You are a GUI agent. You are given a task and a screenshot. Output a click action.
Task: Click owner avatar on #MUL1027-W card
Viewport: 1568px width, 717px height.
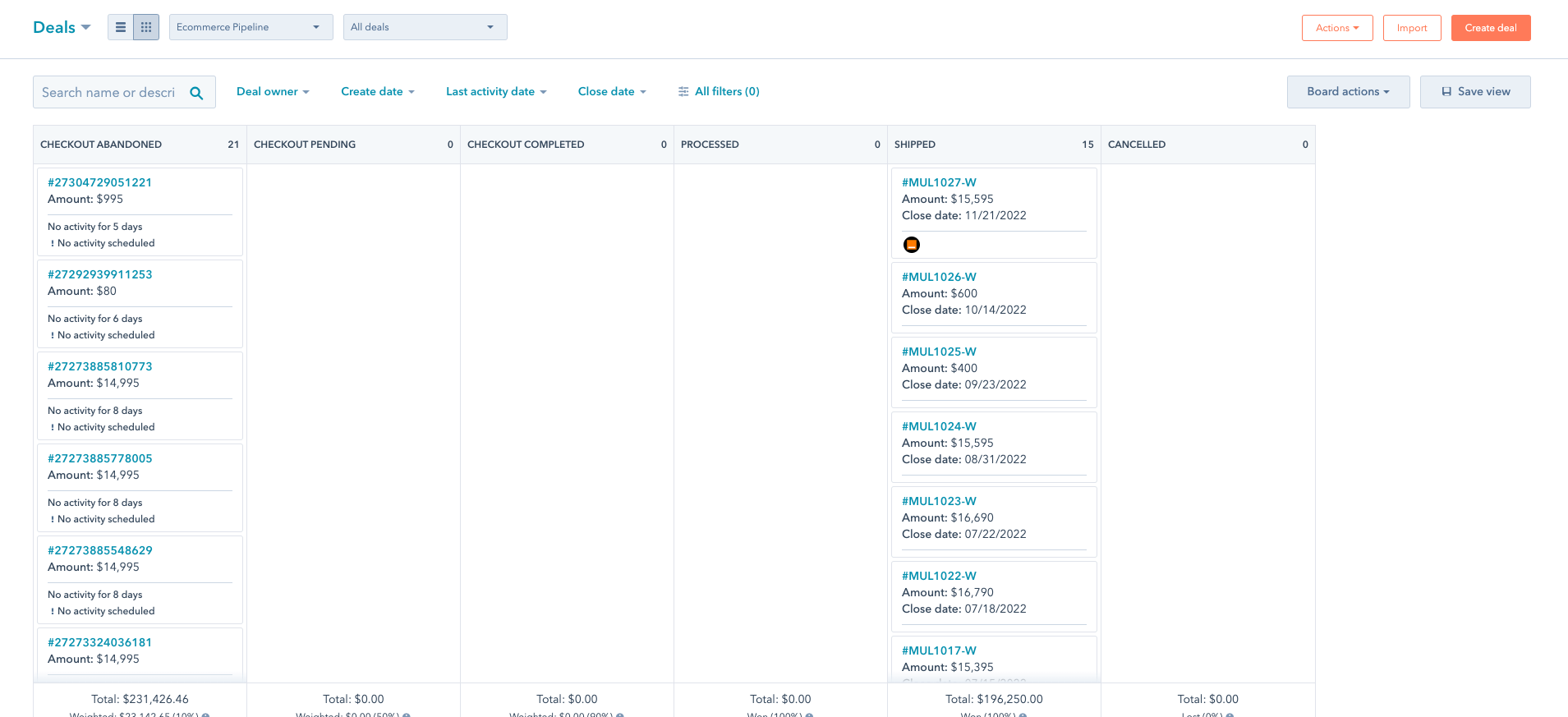[911, 245]
